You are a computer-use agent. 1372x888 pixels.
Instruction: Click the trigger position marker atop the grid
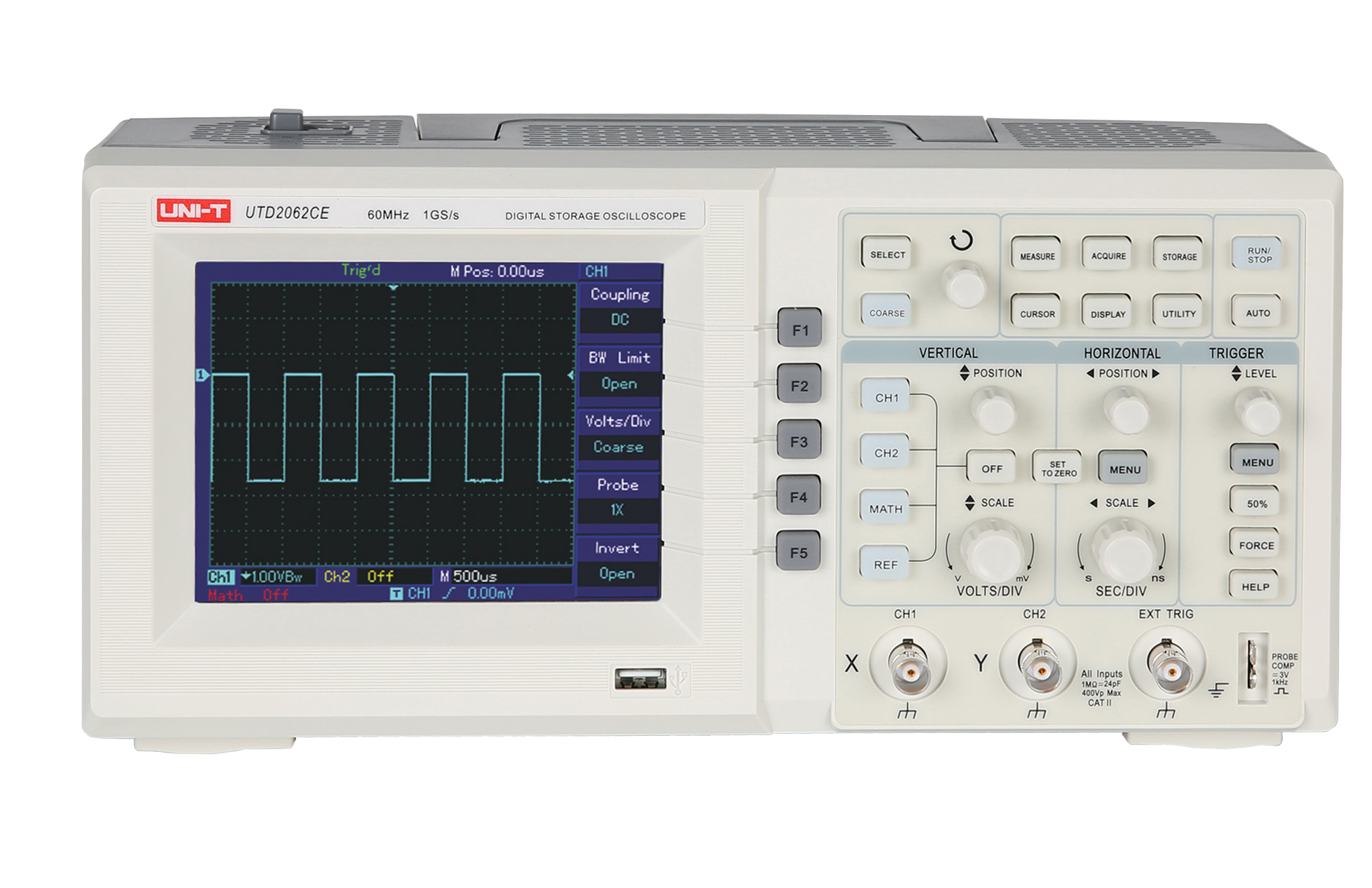(394, 288)
